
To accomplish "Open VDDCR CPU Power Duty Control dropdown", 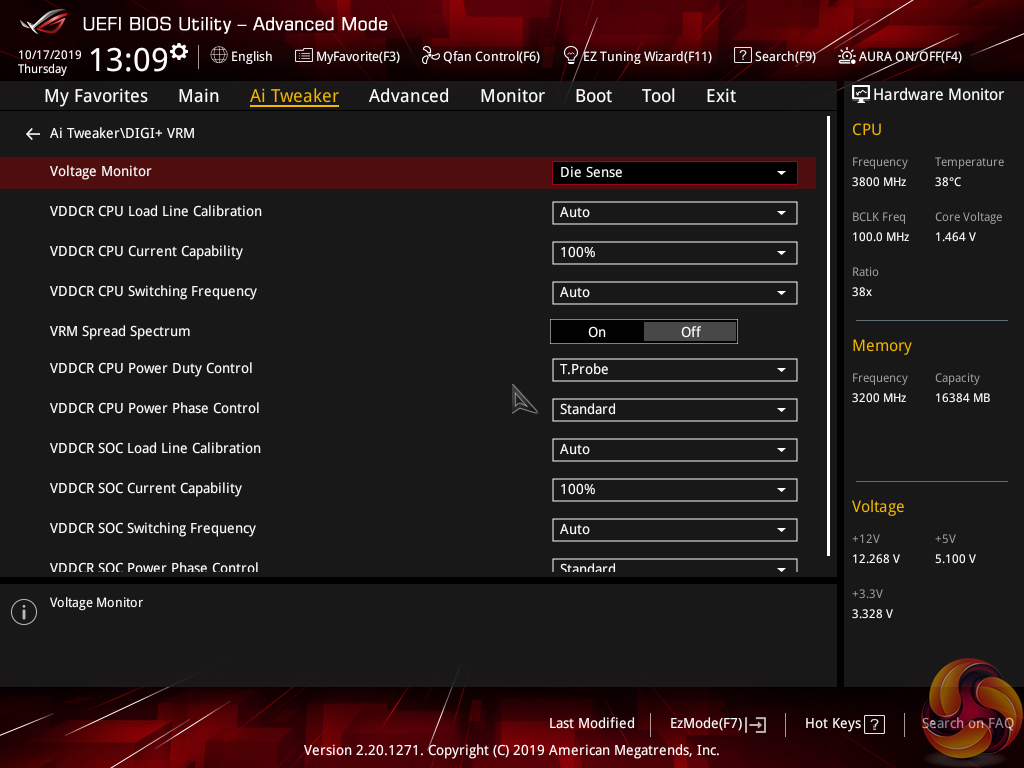I will (x=674, y=370).
